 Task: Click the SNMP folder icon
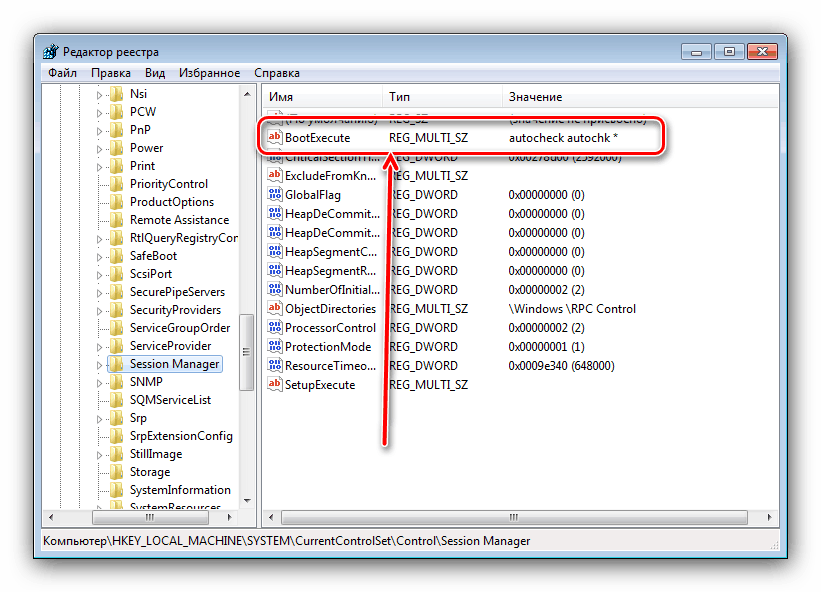(x=117, y=382)
